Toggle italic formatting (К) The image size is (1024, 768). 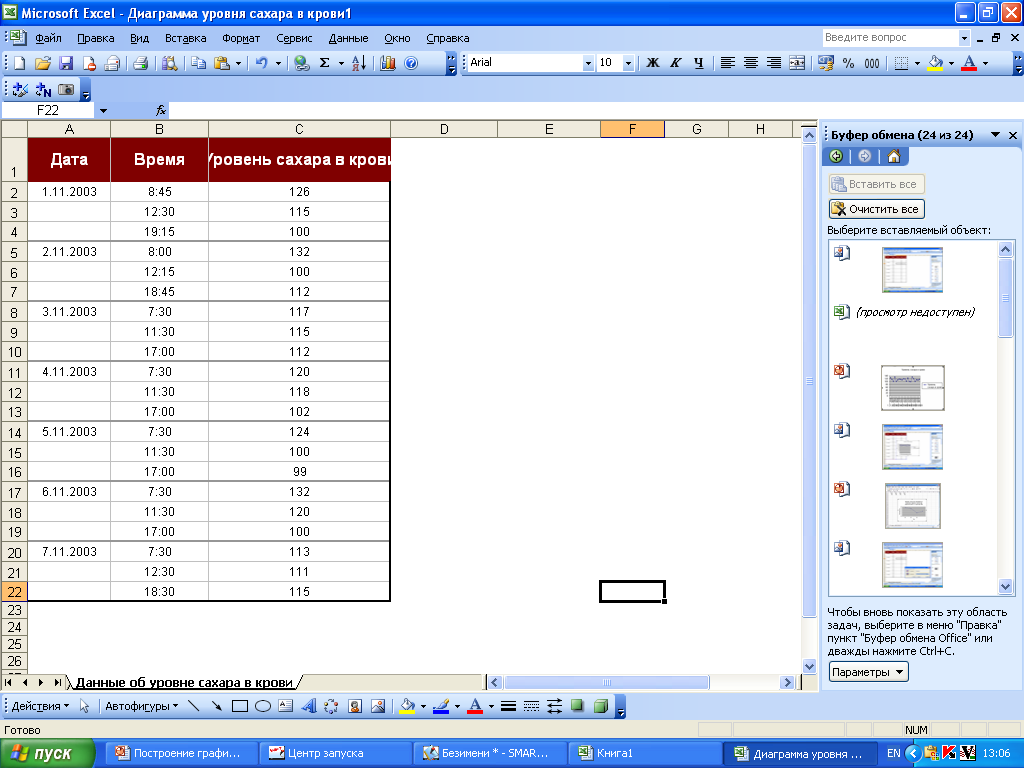pyautogui.click(x=676, y=63)
